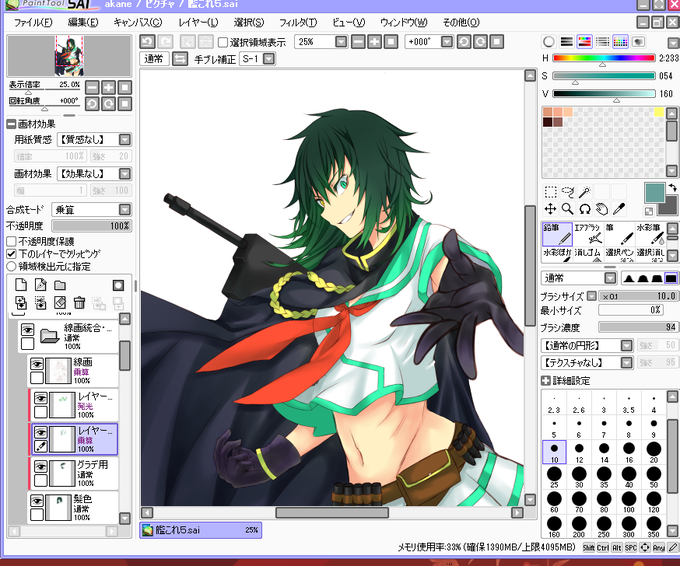Uncheck 下のレイヤーでクリッピング
680x566 pixels.
tap(11, 254)
